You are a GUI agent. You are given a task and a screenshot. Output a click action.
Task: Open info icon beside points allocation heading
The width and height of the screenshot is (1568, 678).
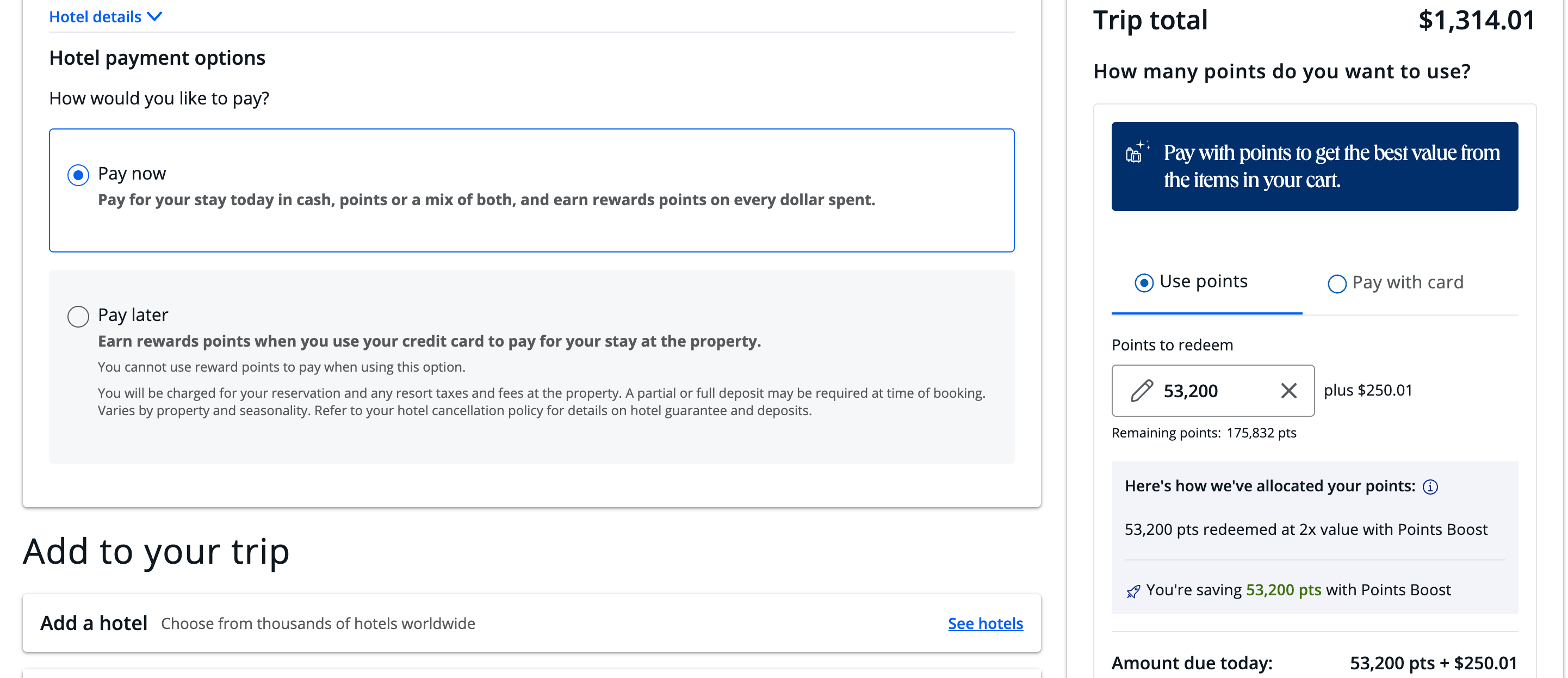click(x=1430, y=486)
